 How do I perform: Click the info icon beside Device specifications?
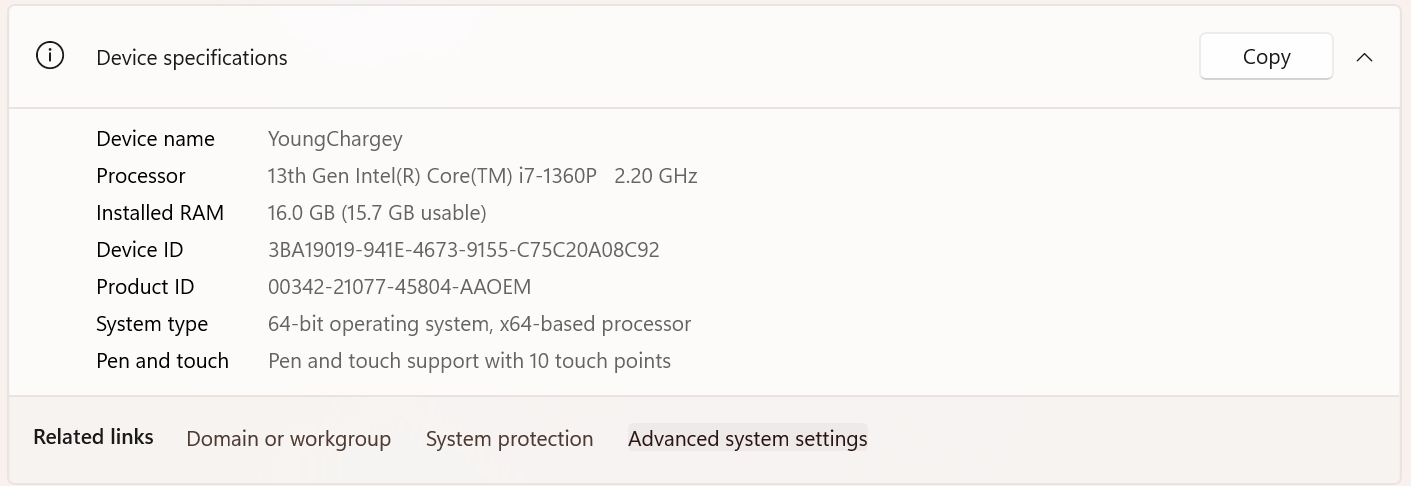pos(49,56)
